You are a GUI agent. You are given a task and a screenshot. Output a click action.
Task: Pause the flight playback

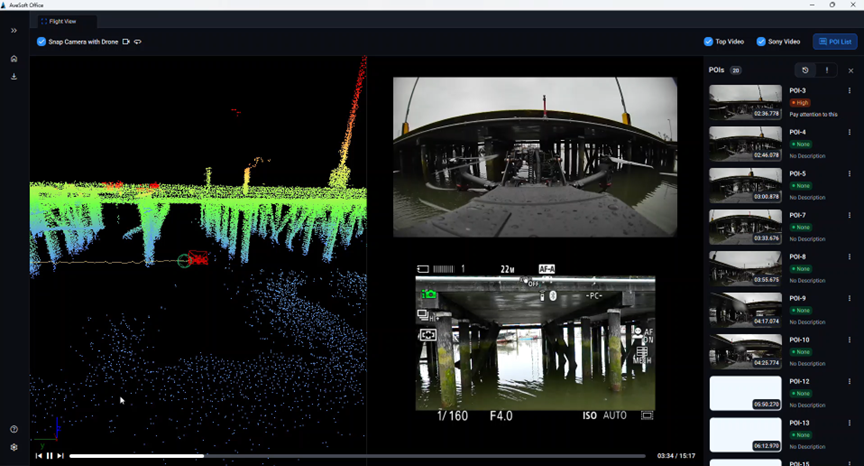point(49,456)
